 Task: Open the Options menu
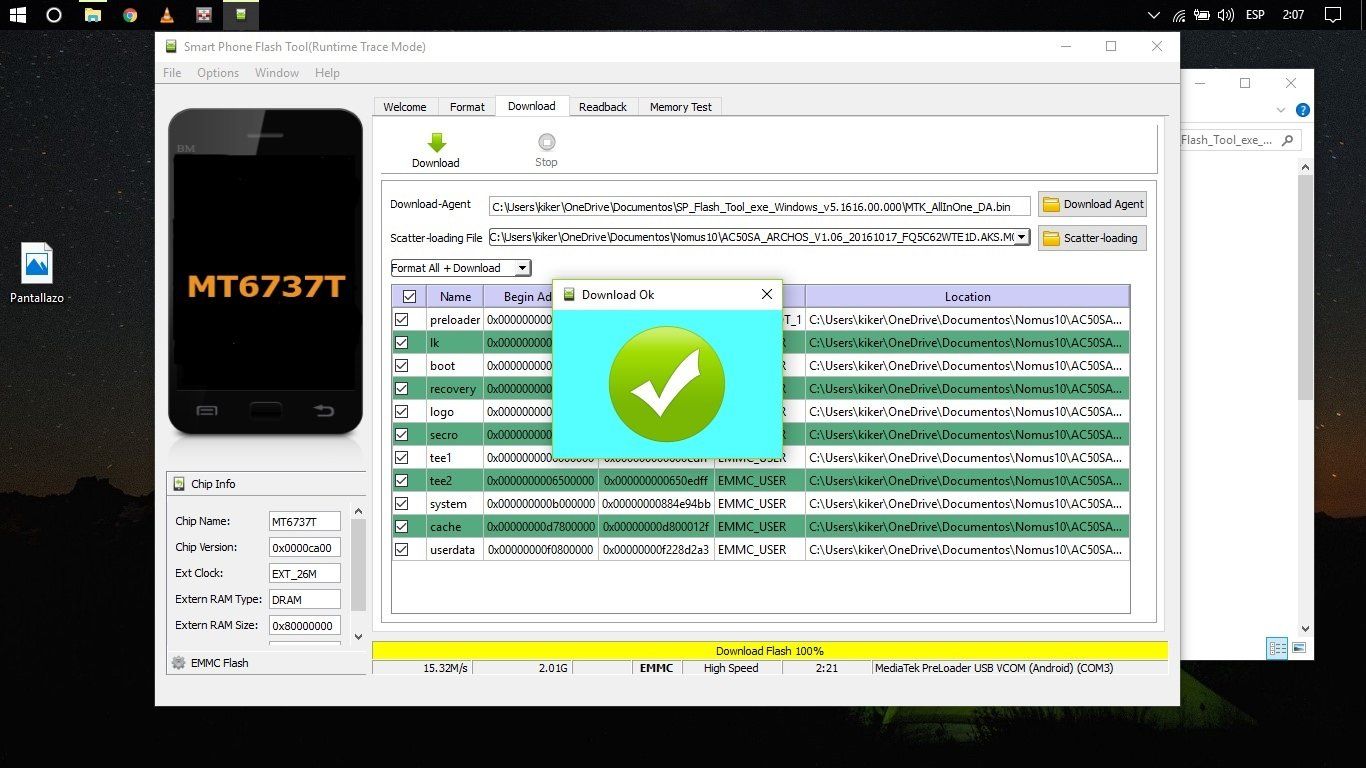coord(218,73)
